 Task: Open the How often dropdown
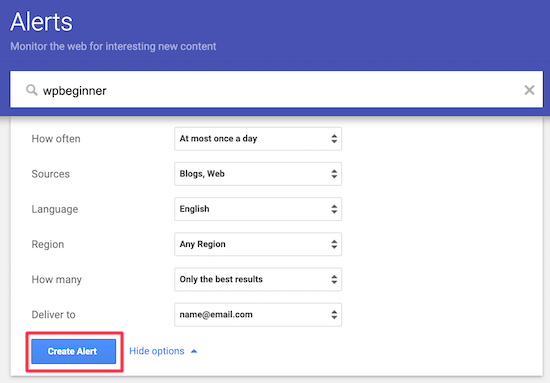[x=258, y=139]
